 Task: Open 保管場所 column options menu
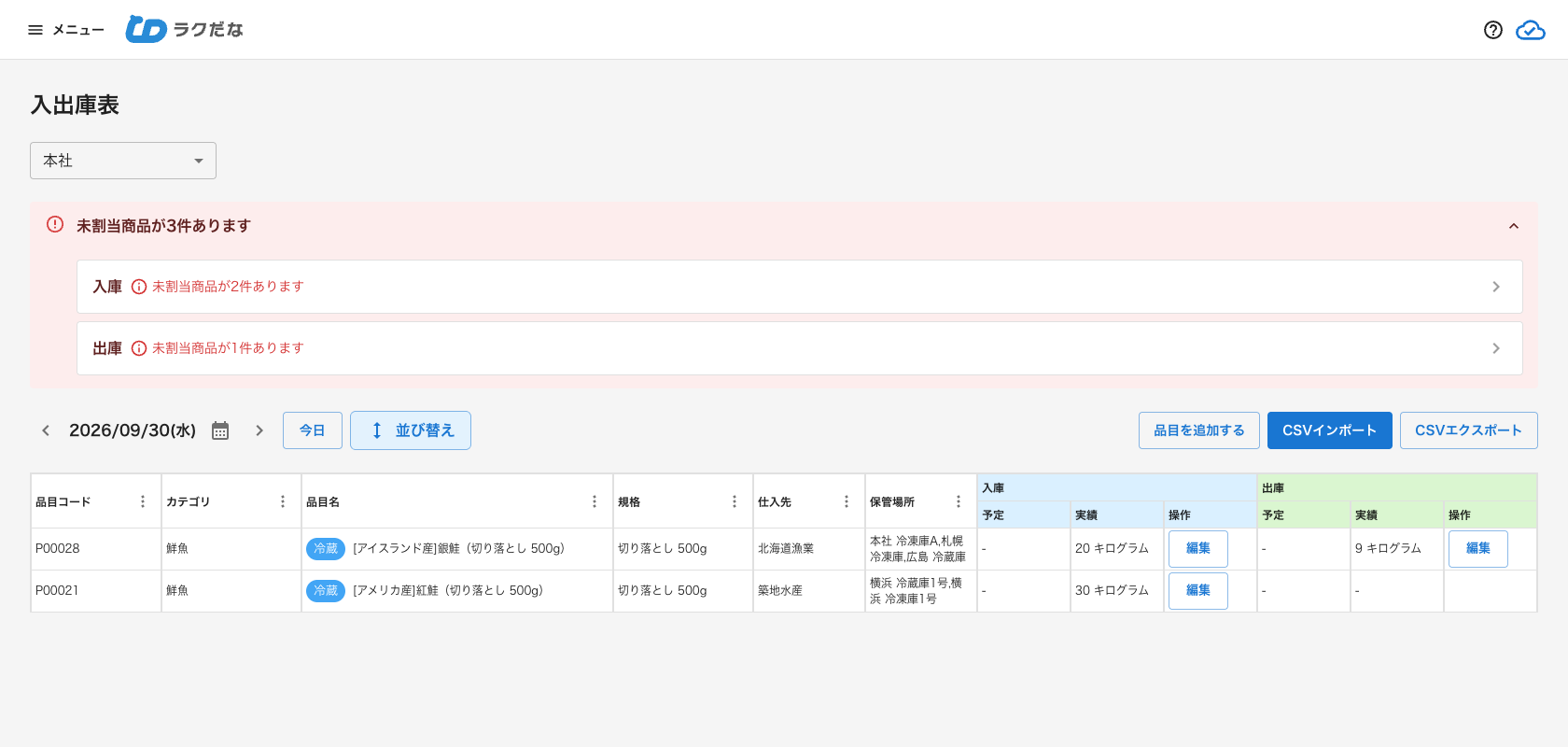click(x=959, y=501)
